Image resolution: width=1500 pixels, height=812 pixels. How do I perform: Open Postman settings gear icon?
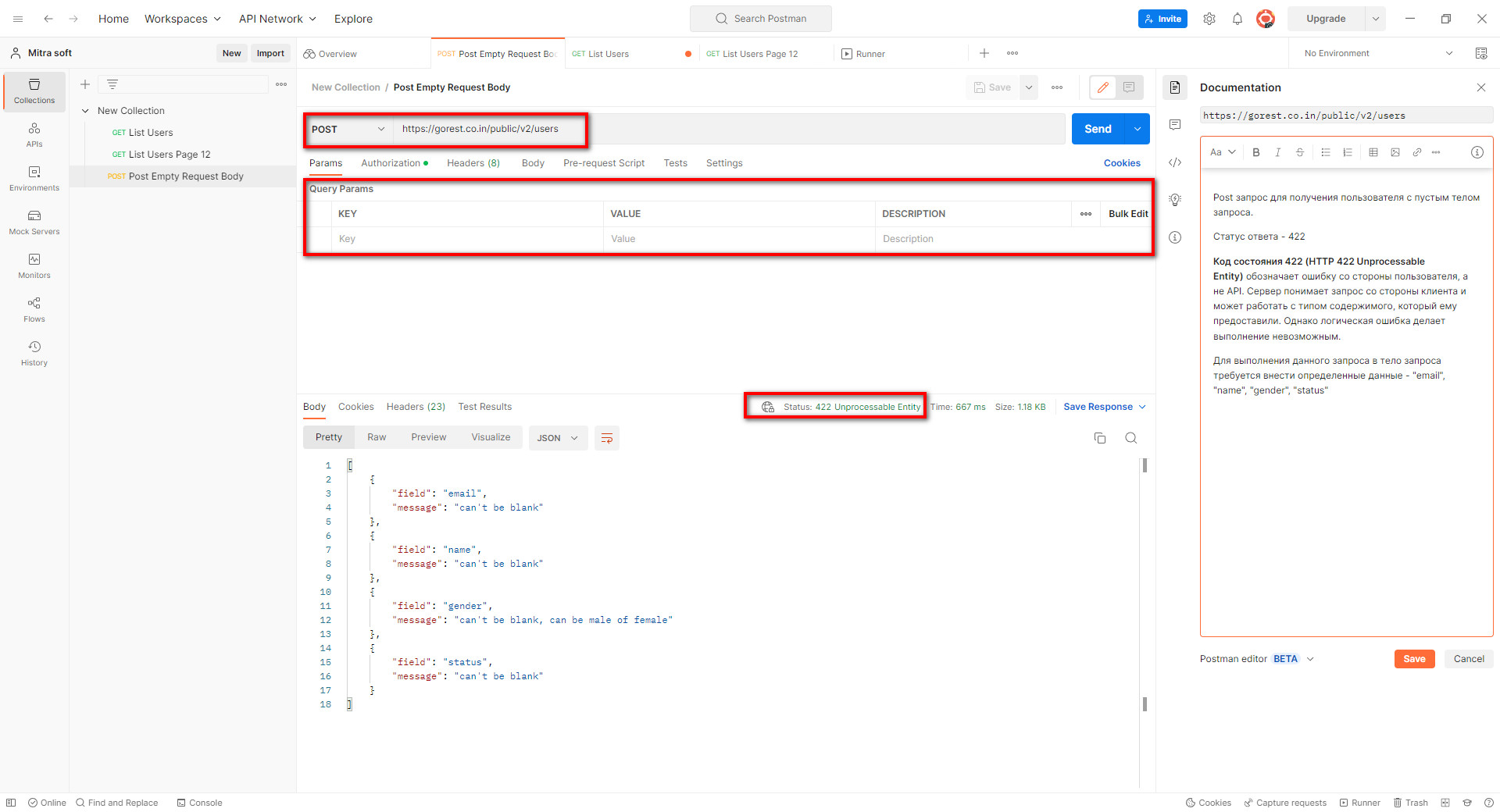tap(1209, 19)
